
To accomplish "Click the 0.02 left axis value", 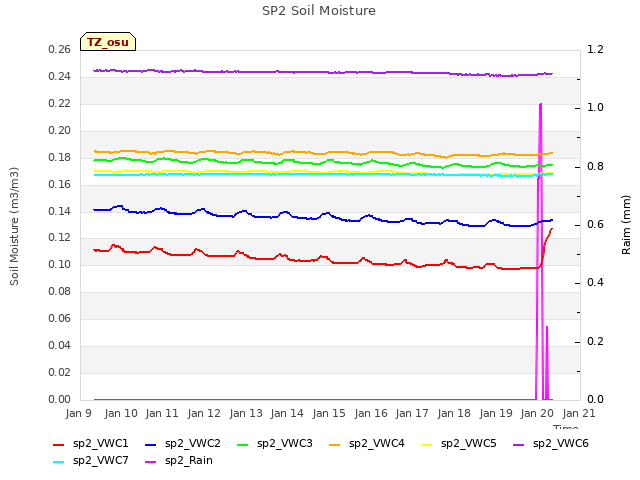I will tap(60, 373).
